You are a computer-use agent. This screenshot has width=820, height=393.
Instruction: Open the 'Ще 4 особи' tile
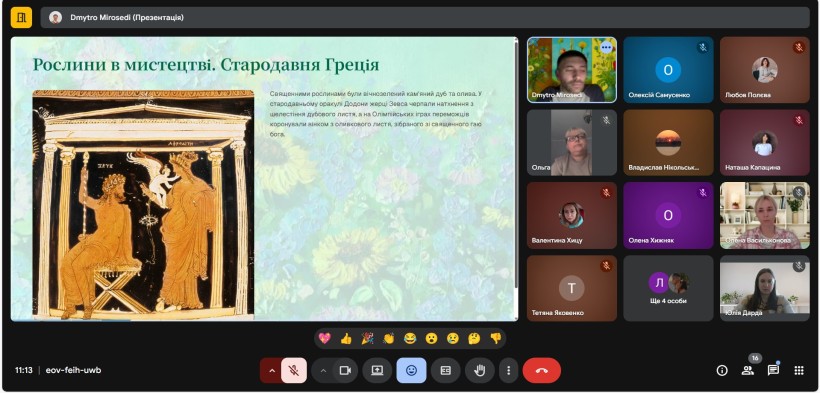pos(668,288)
